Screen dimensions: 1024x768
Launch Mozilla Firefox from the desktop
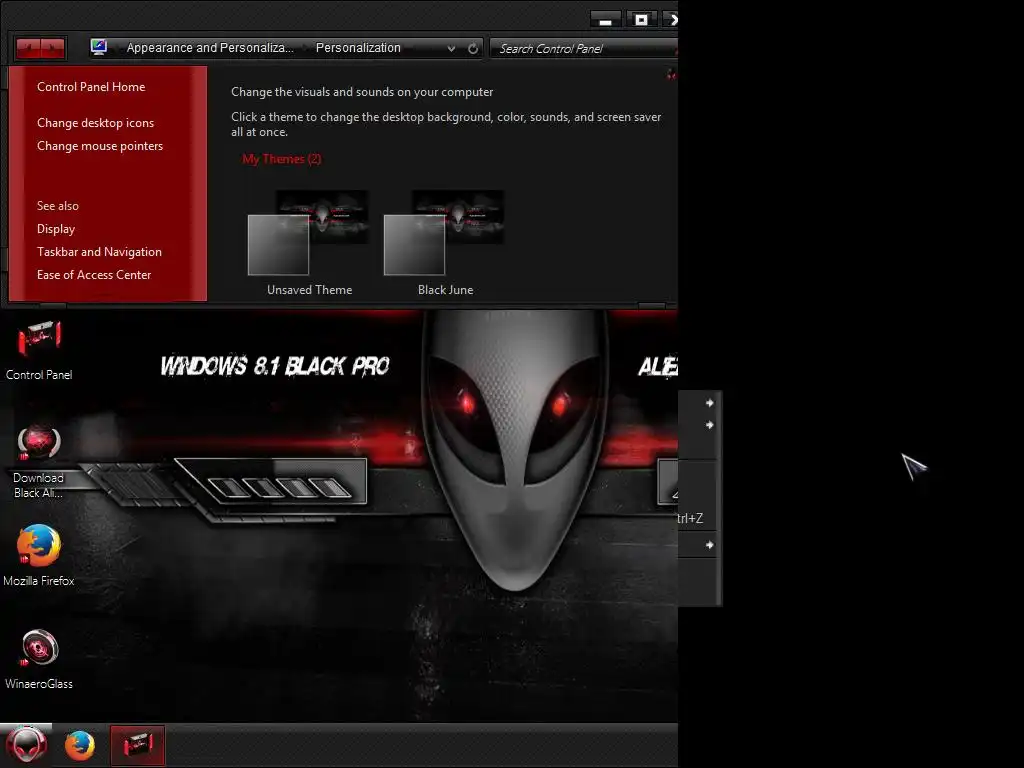click(39, 555)
